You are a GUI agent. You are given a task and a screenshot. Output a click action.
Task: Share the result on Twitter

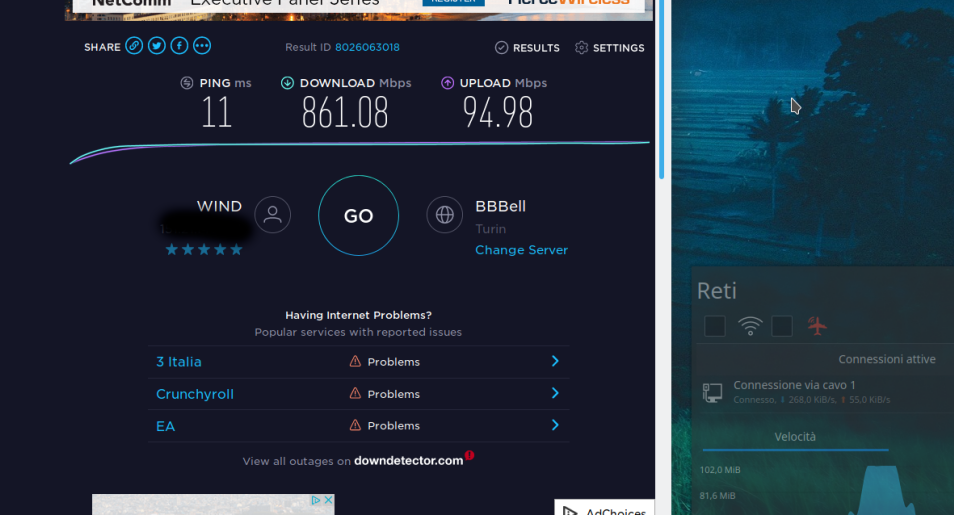tap(156, 46)
